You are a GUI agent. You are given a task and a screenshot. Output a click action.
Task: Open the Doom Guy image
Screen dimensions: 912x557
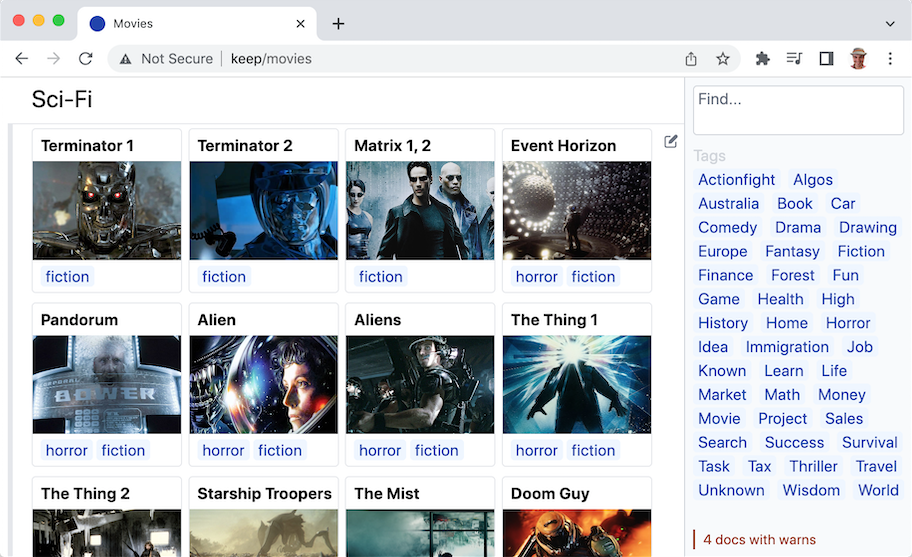tap(577, 533)
